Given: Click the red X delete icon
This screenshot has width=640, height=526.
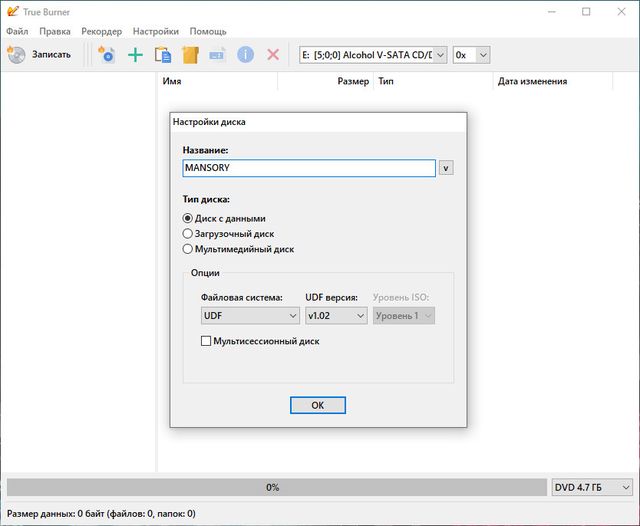Looking at the screenshot, I should pyautogui.click(x=273, y=55).
